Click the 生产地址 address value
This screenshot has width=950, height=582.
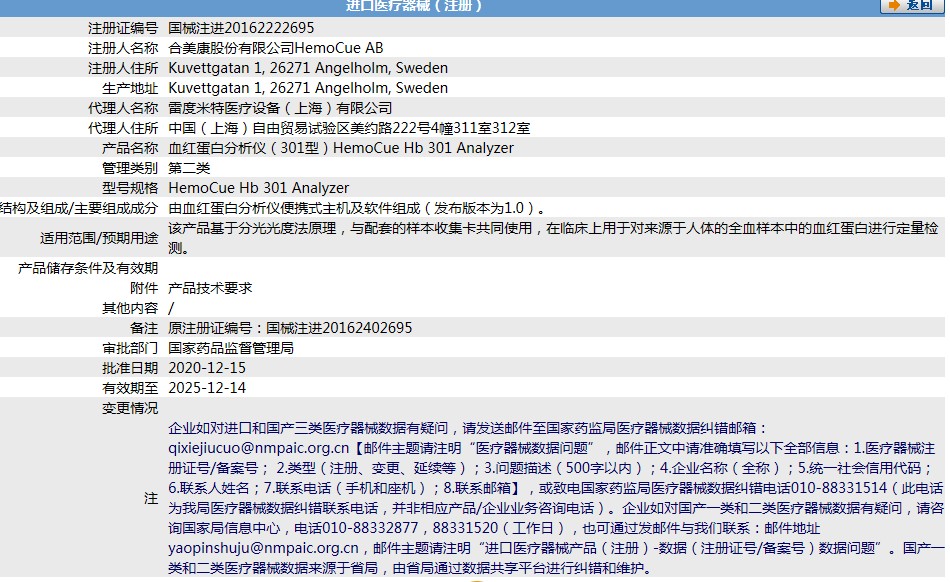coord(308,88)
